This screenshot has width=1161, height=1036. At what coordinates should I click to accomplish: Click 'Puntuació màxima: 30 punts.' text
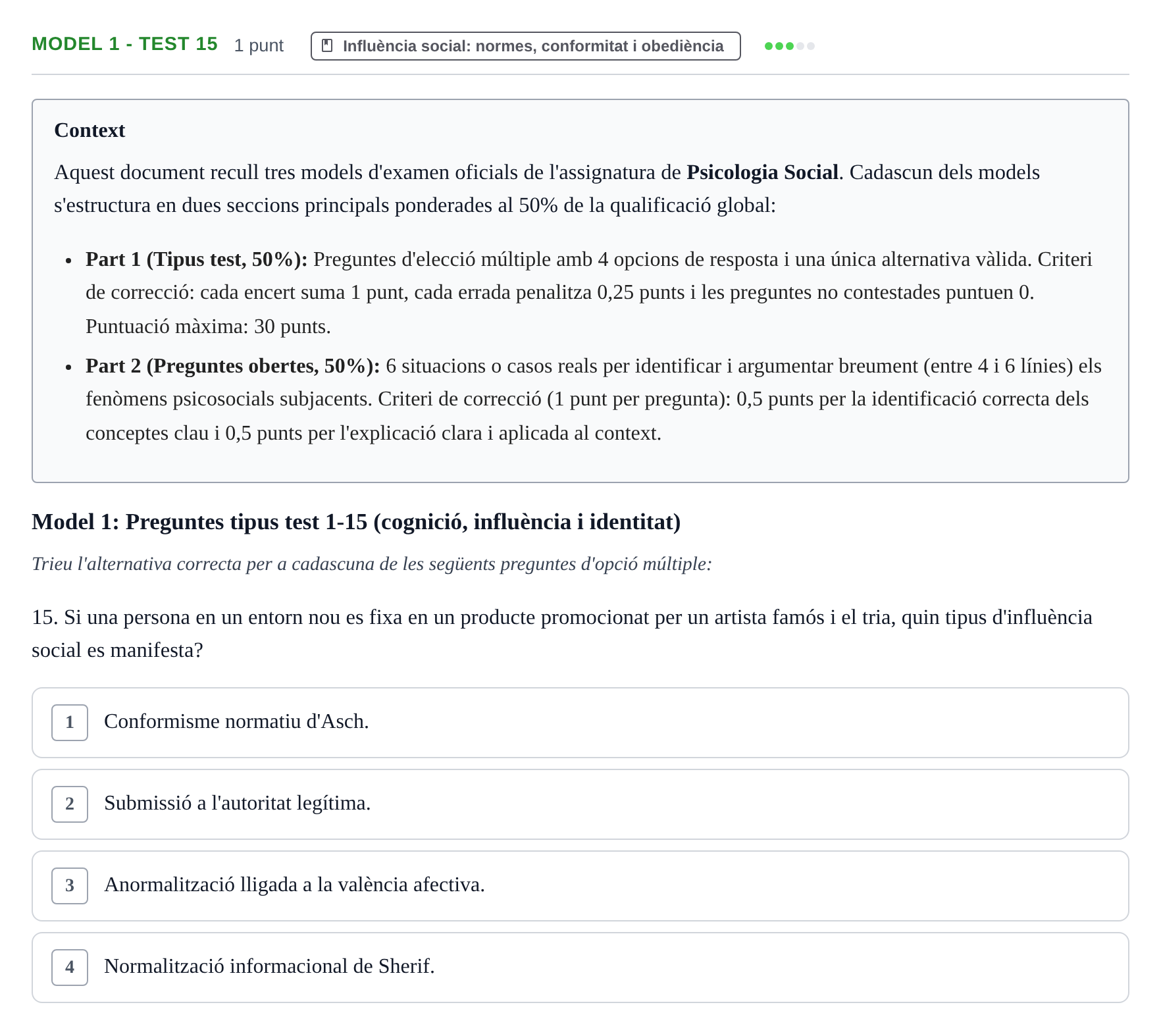[208, 326]
